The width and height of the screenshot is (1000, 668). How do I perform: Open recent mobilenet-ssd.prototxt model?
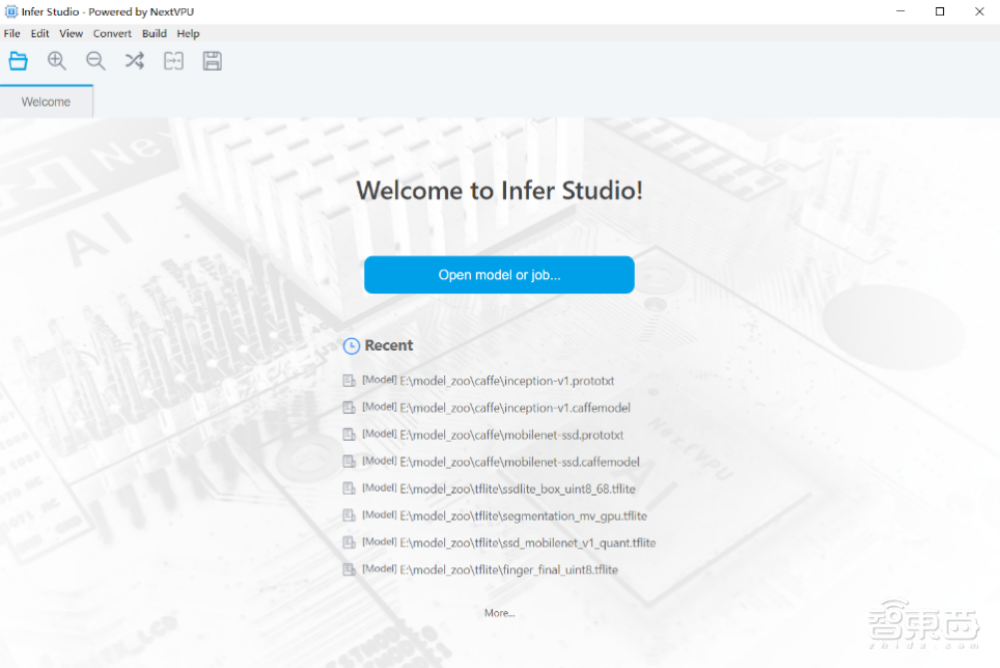pos(511,435)
